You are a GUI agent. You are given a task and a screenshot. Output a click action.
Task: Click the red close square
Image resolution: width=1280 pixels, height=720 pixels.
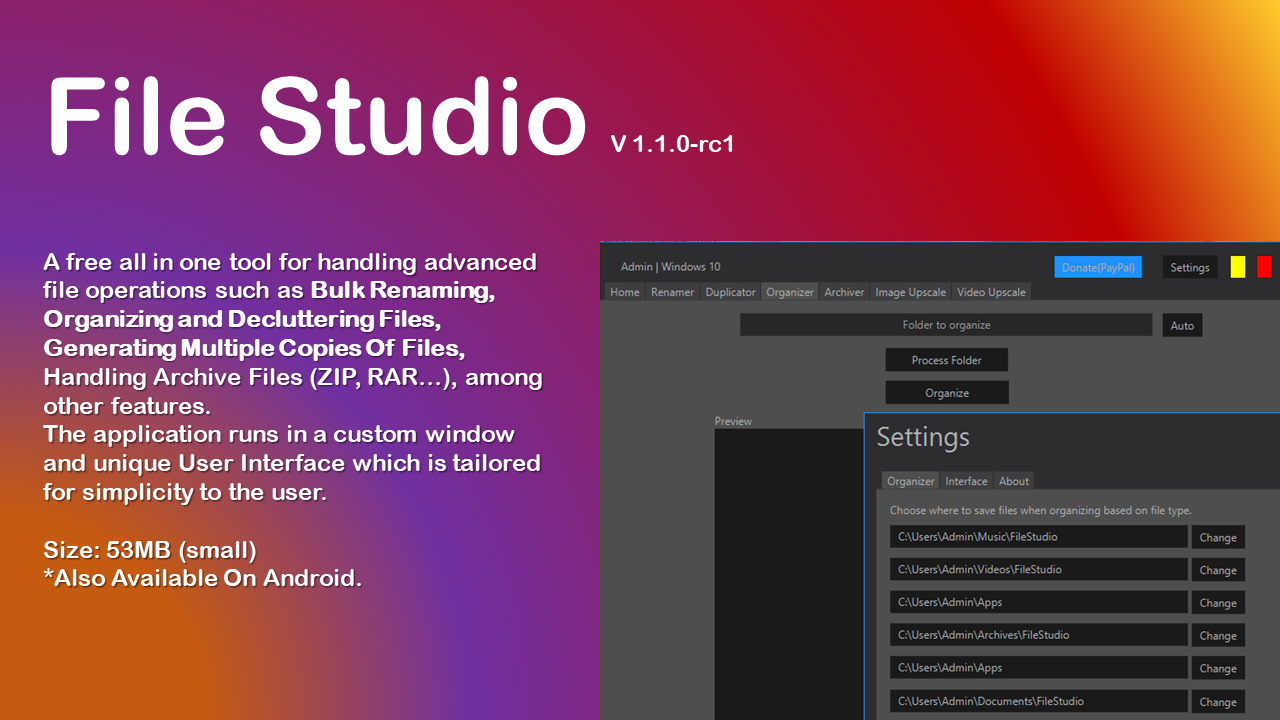(1264, 267)
